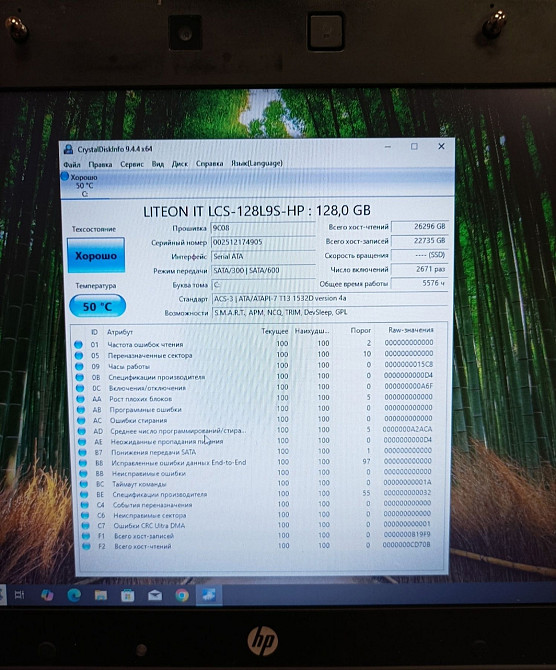The width and height of the screenshot is (556, 670).
Task: Click status icon of attribute AA
Action: coord(80,399)
